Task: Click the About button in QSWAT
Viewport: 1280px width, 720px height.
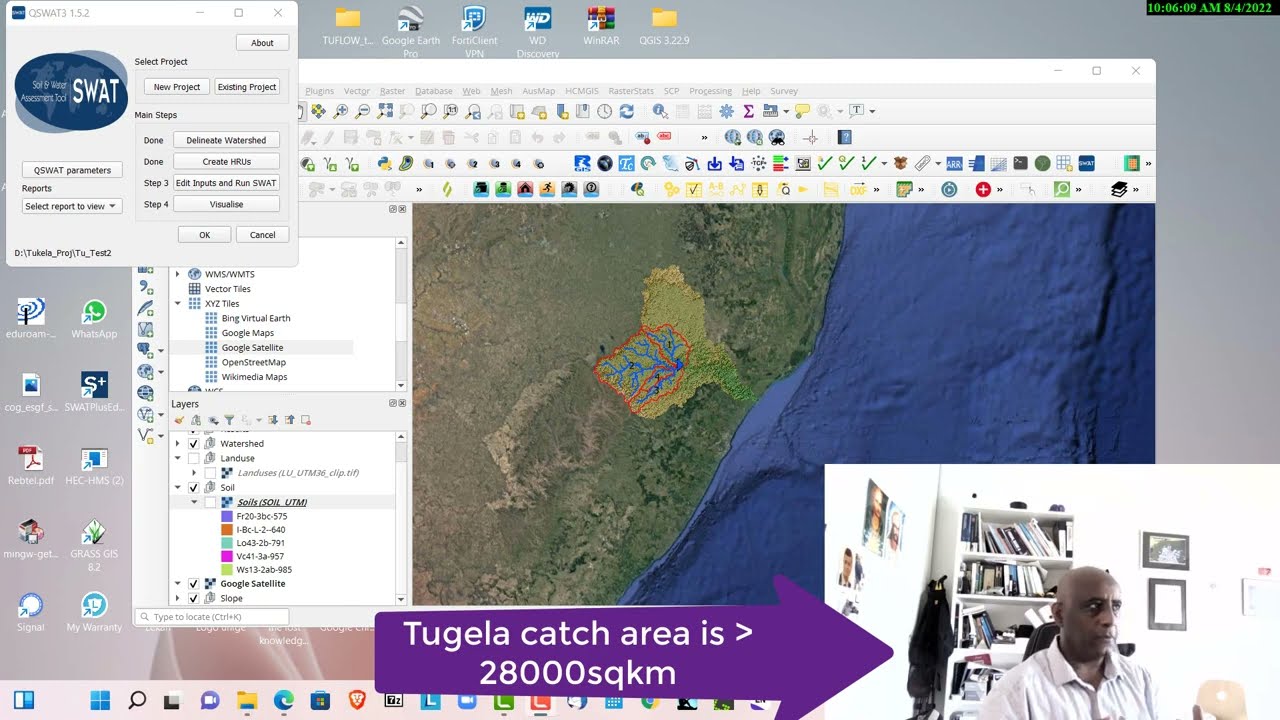Action: 262,43
